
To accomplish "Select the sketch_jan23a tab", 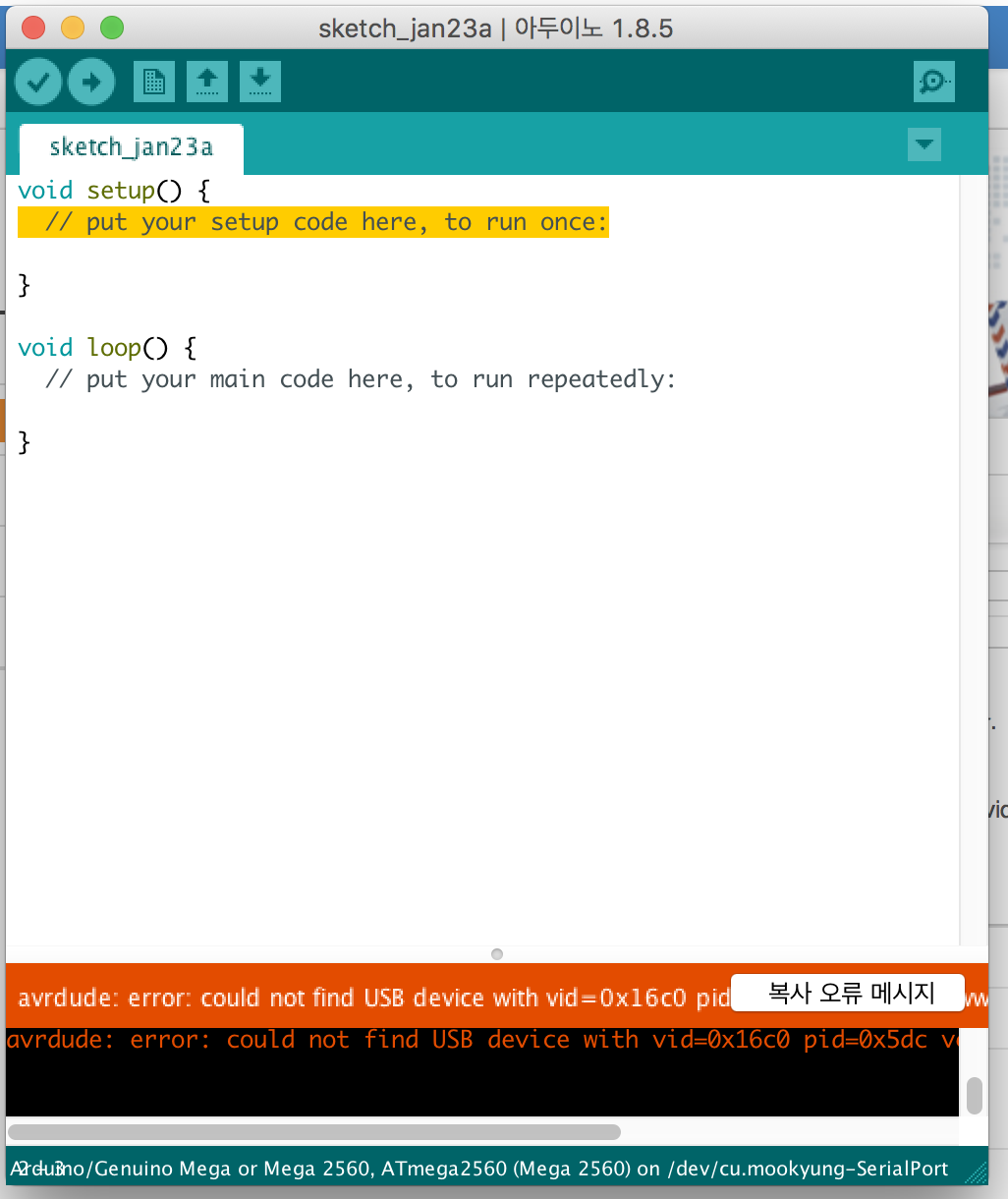I will 131,147.
